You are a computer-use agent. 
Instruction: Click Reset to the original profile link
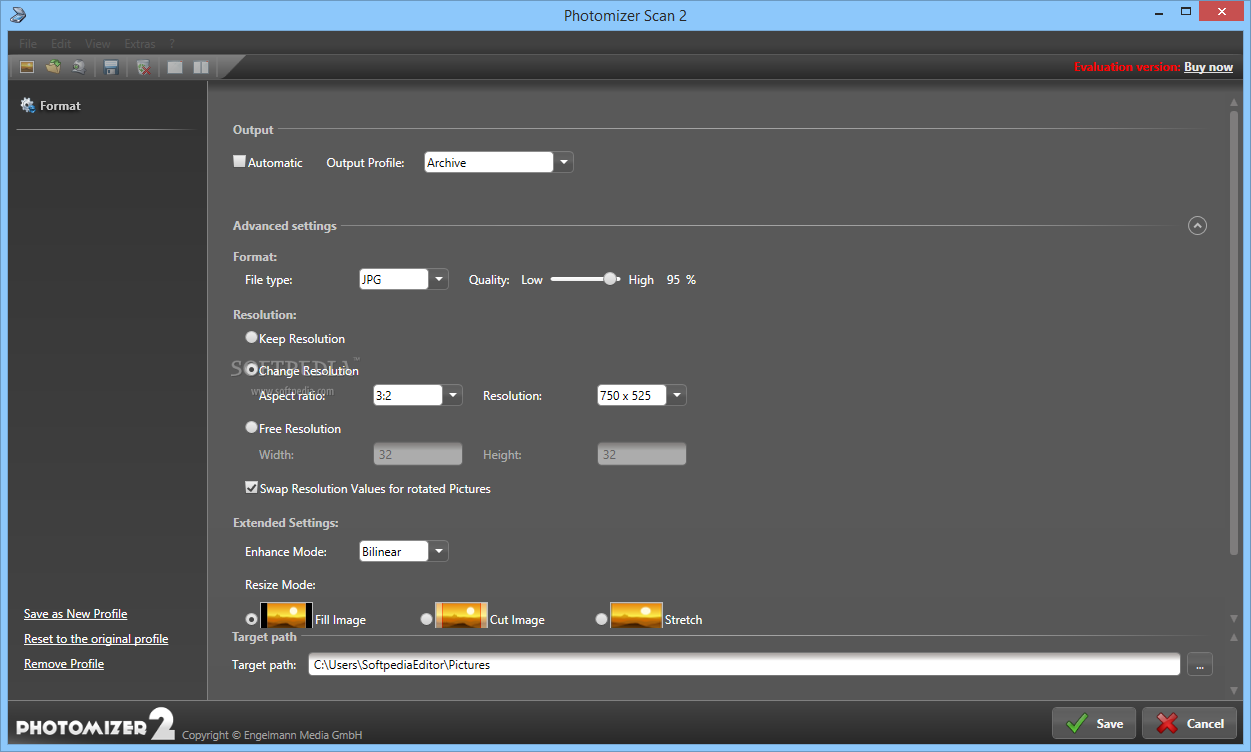[96, 639]
